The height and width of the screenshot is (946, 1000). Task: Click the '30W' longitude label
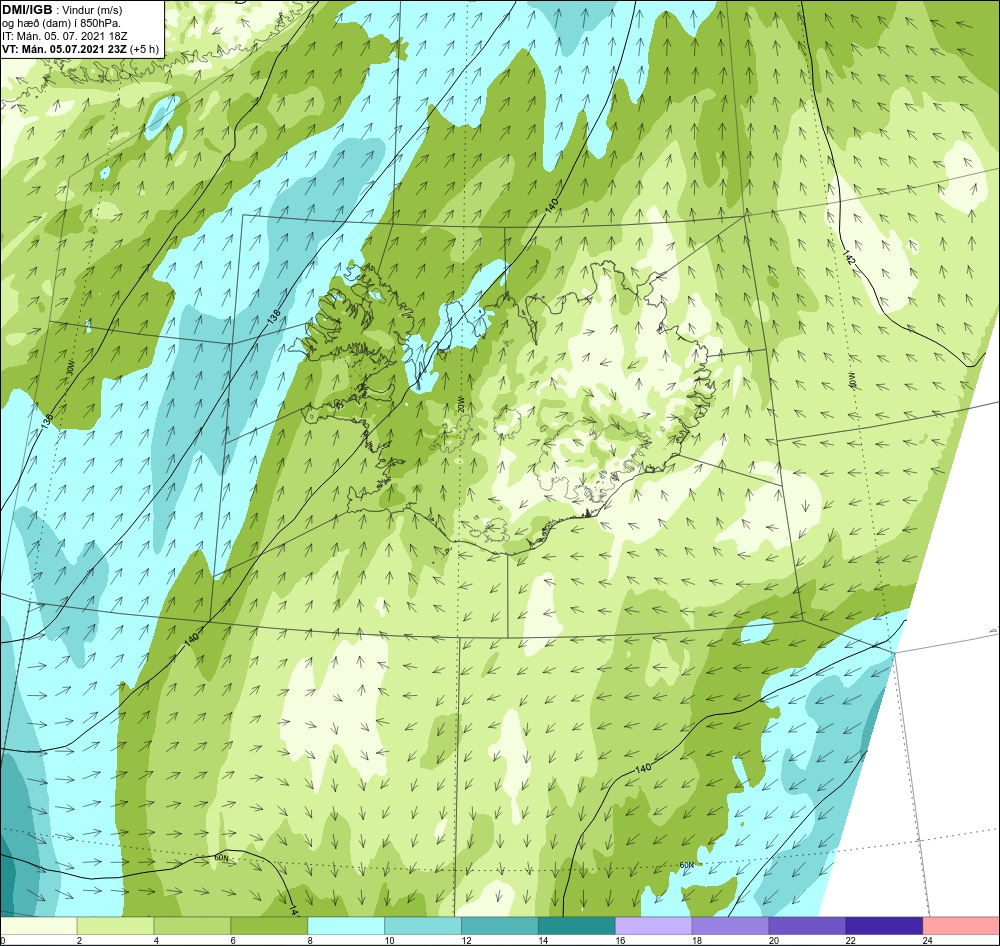[x=70, y=369]
